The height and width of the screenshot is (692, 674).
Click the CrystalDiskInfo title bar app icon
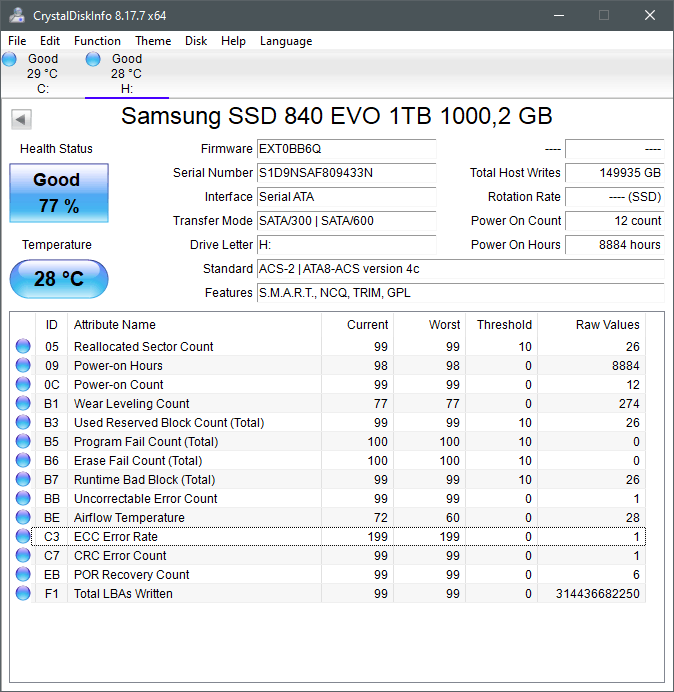tap(17, 15)
